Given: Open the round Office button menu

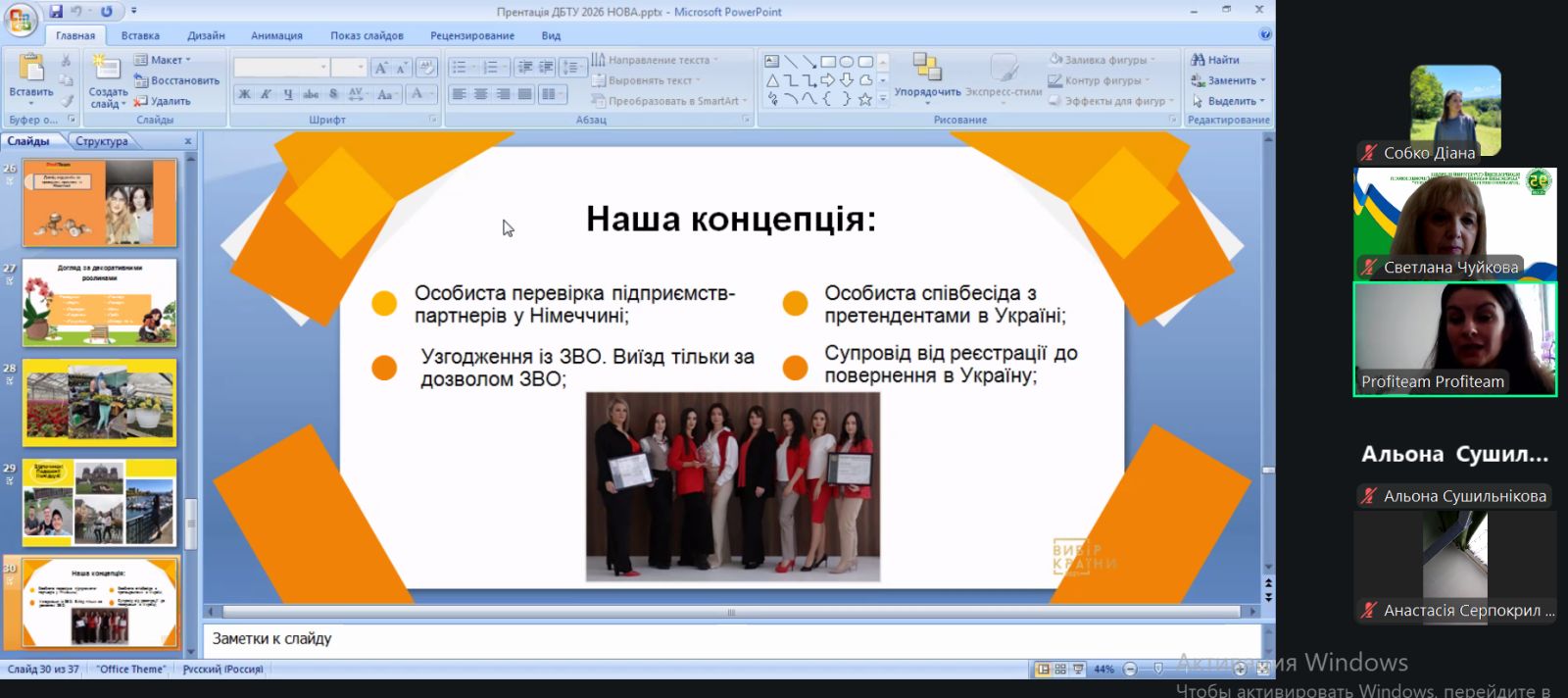Looking at the screenshot, I should pyautogui.click(x=20, y=18).
